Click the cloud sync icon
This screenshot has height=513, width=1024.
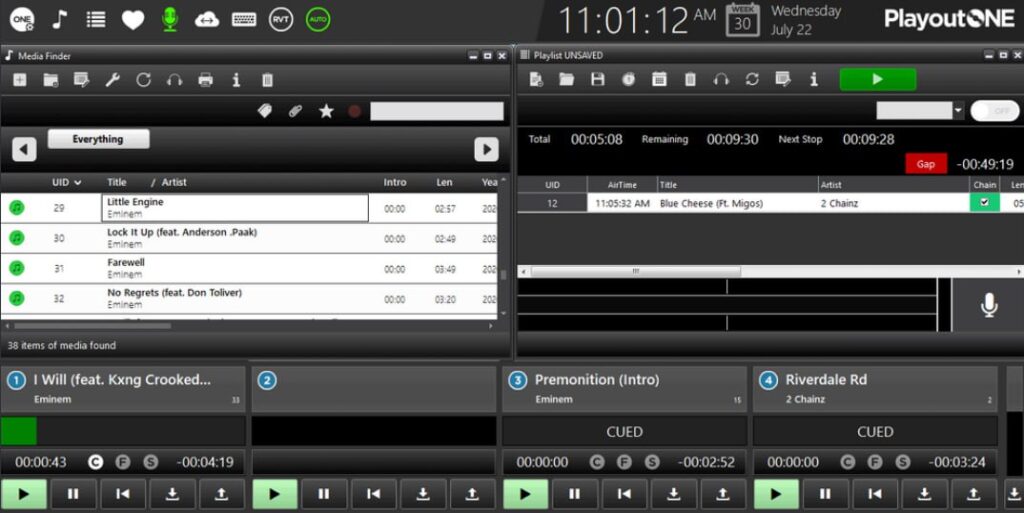(x=207, y=20)
